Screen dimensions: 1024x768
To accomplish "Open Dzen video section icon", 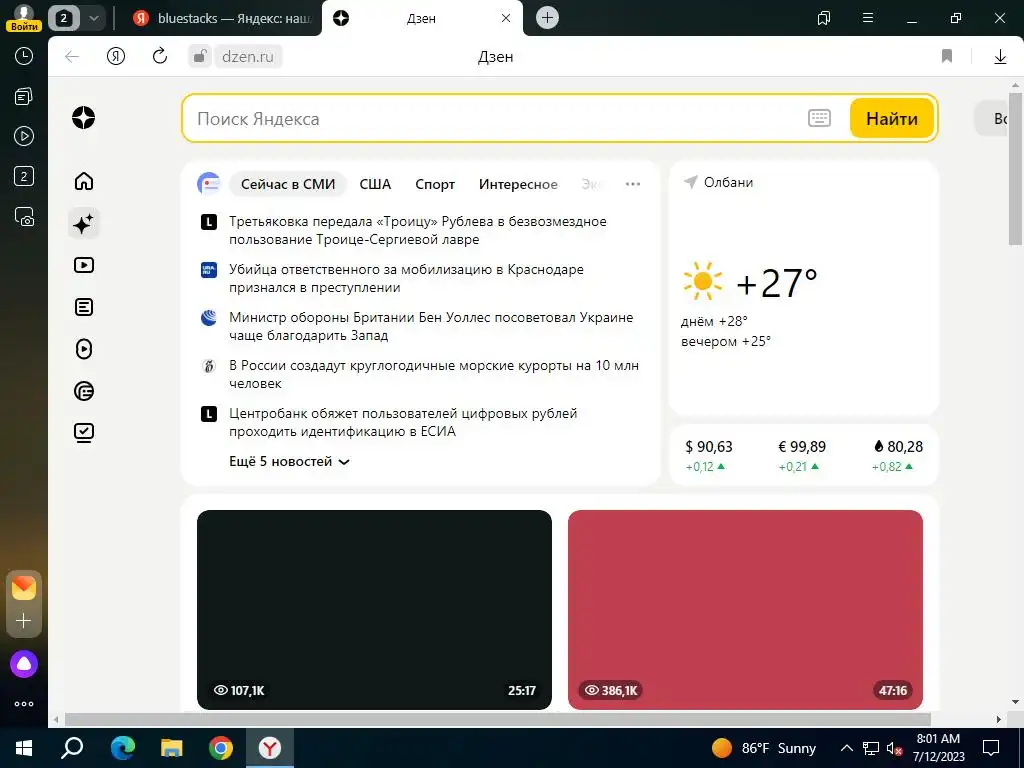I will tap(84, 265).
